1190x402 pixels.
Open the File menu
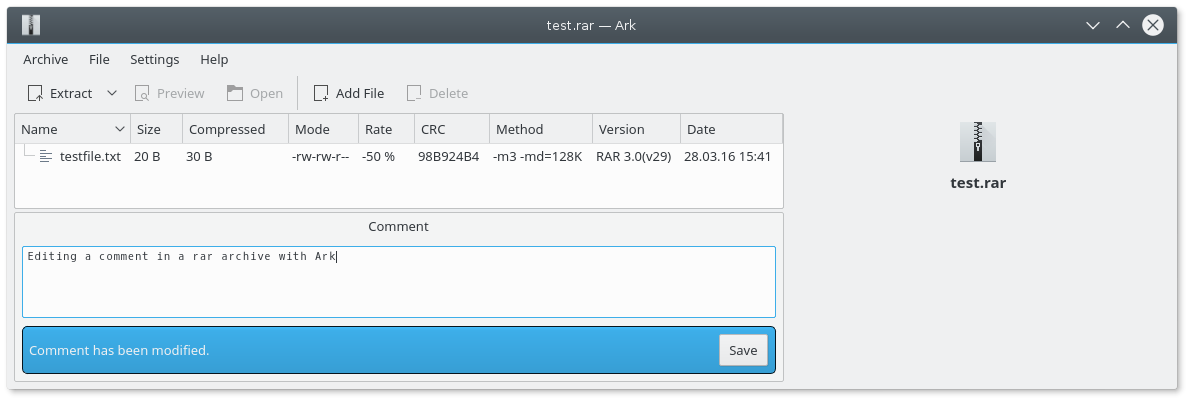pyautogui.click(x=99, y=59)
